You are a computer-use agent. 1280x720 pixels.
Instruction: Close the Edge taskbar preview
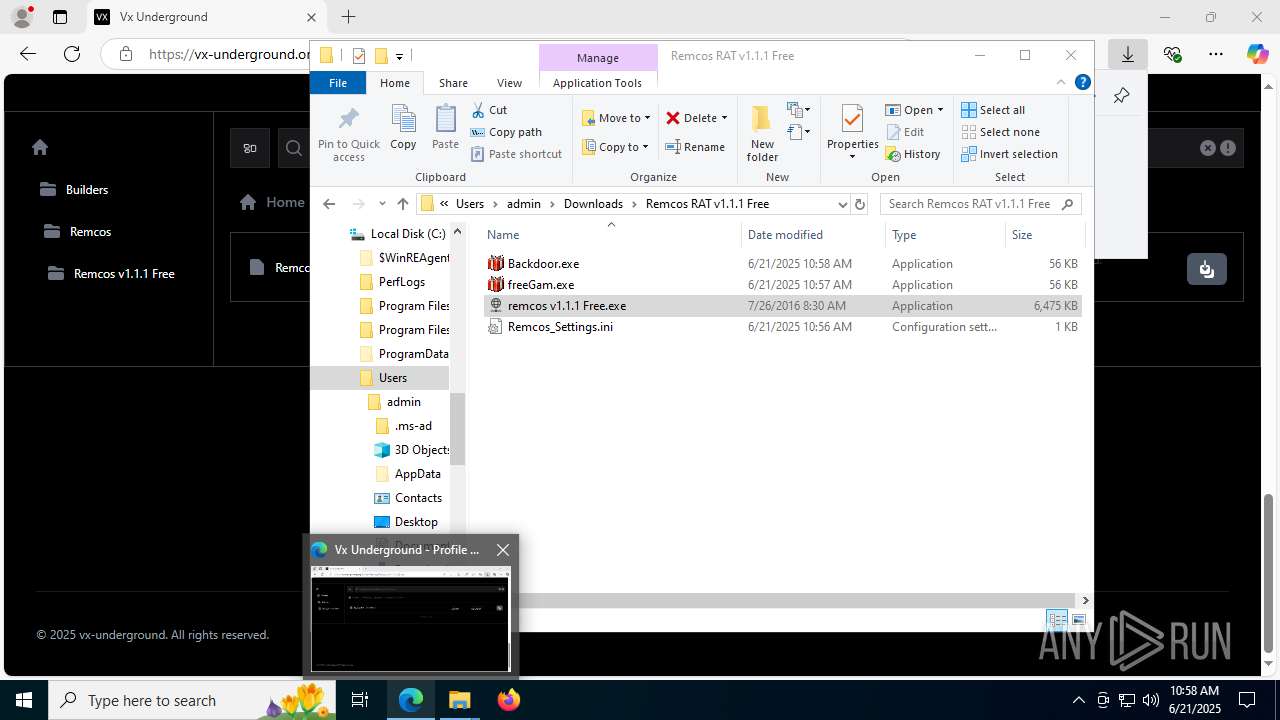click(x=503, y=550)
